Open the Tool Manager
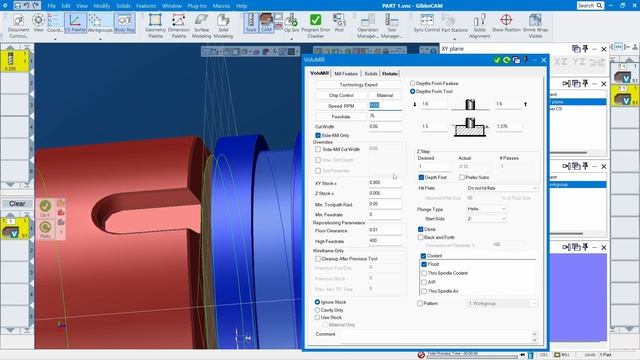This screenshot has height=360, width=640. 391,25
